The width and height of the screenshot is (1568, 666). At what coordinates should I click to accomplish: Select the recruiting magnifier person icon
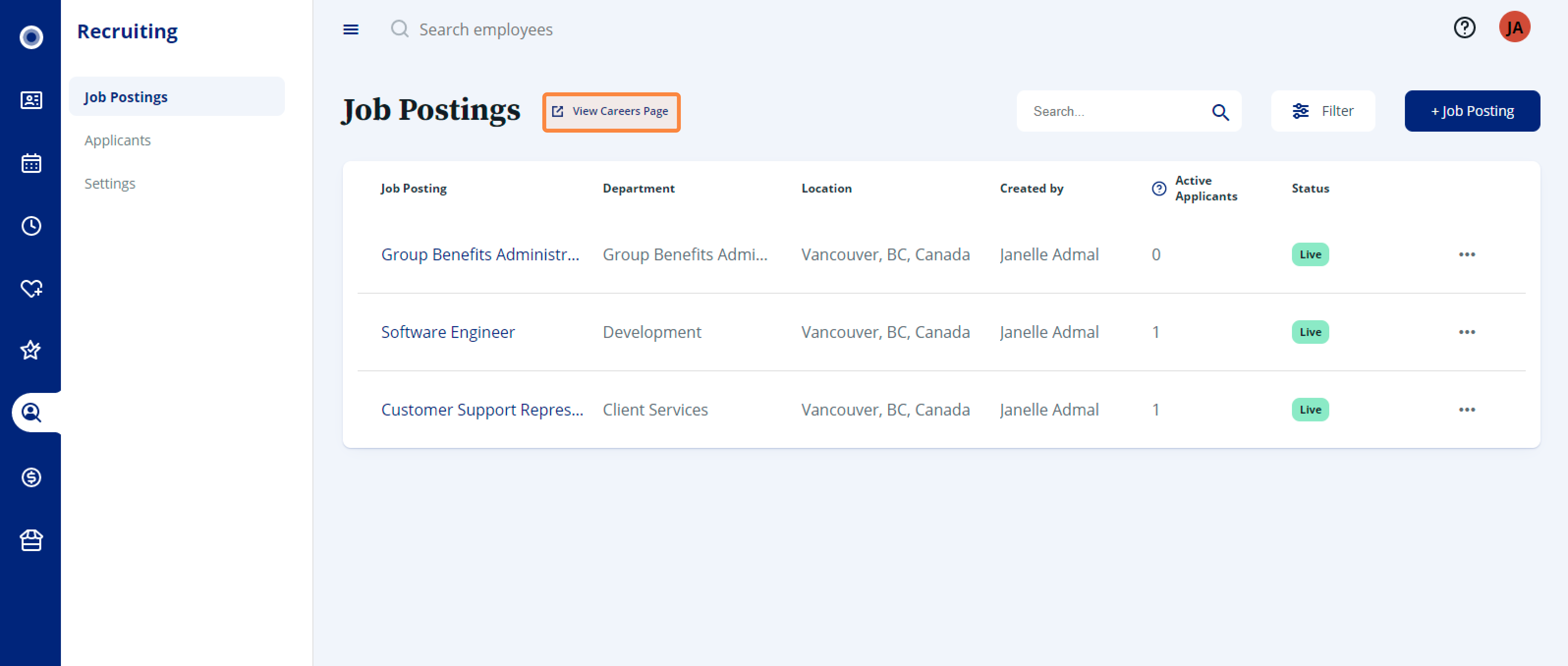(31, 413)
